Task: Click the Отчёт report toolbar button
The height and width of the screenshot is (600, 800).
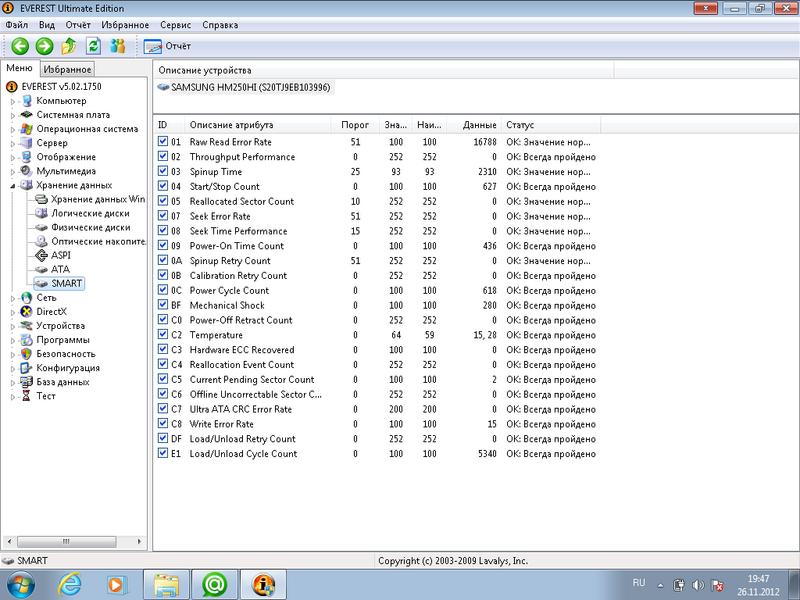Action: coord(167,46)
